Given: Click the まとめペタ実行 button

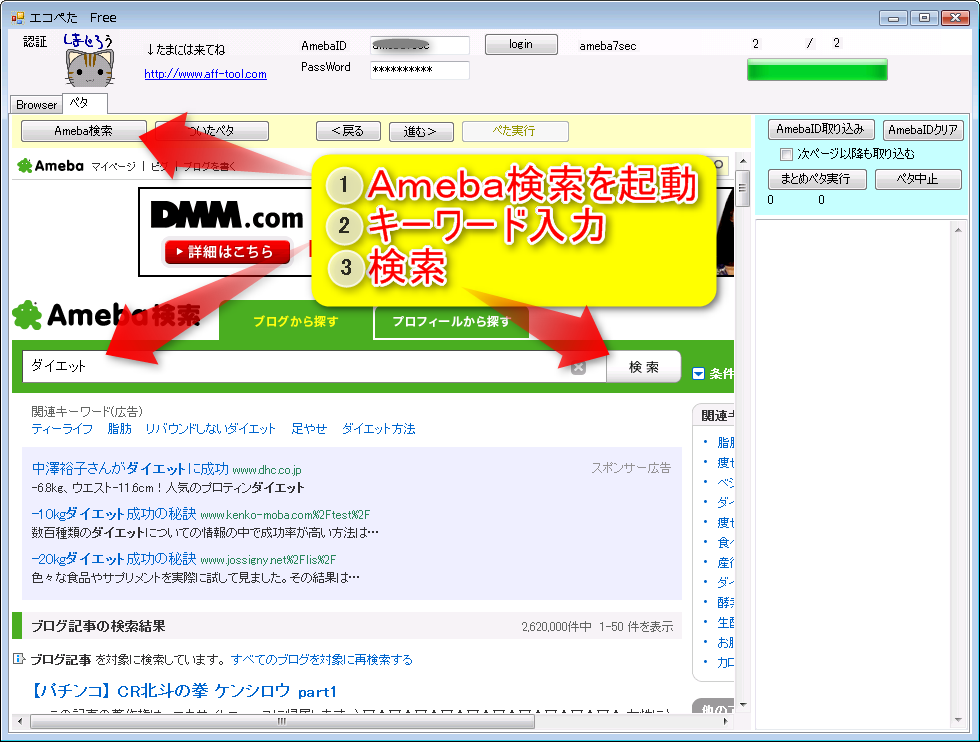Looking at the screenshot, I should click(816, 179).
